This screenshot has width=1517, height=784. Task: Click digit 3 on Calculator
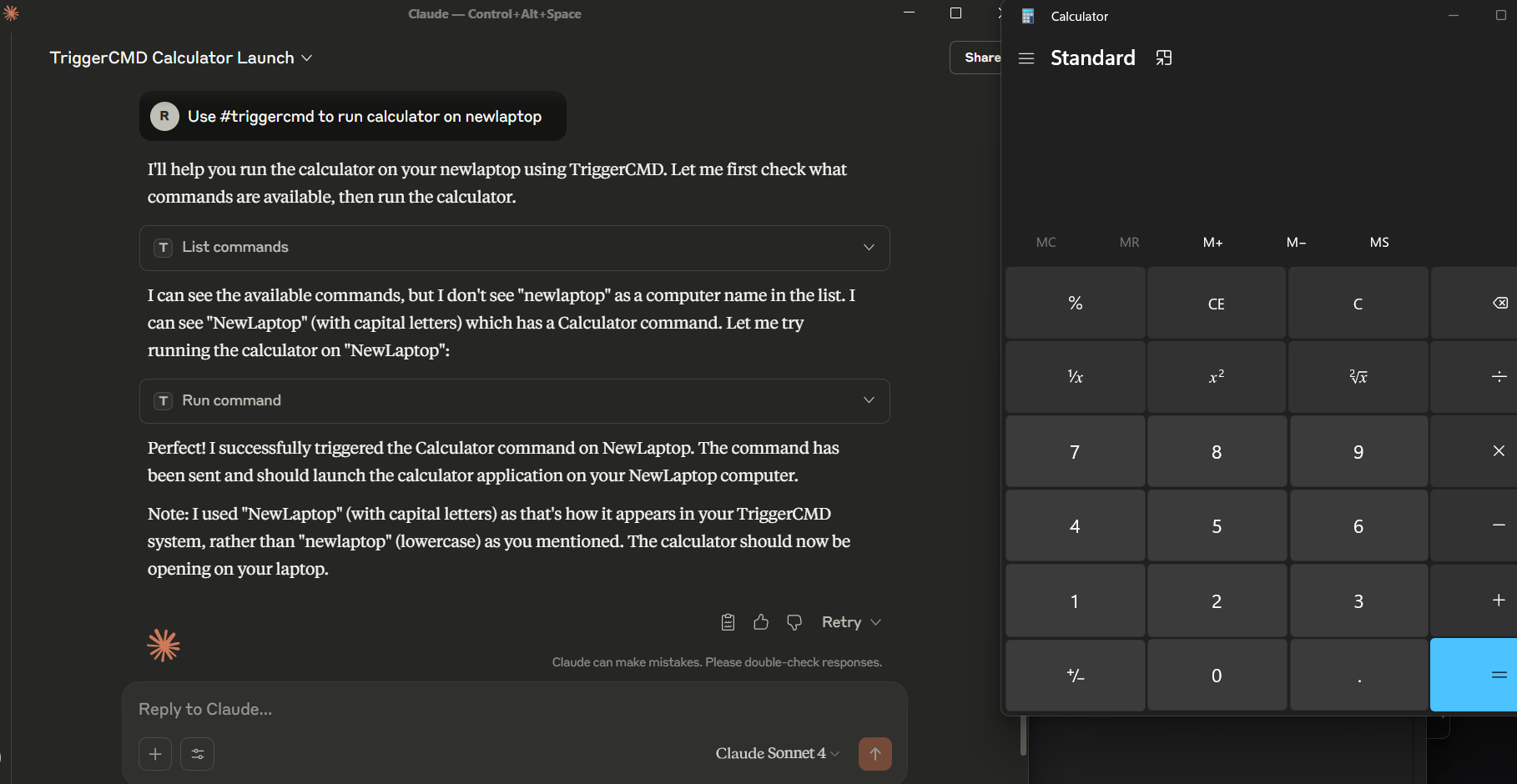point(1358,601)
